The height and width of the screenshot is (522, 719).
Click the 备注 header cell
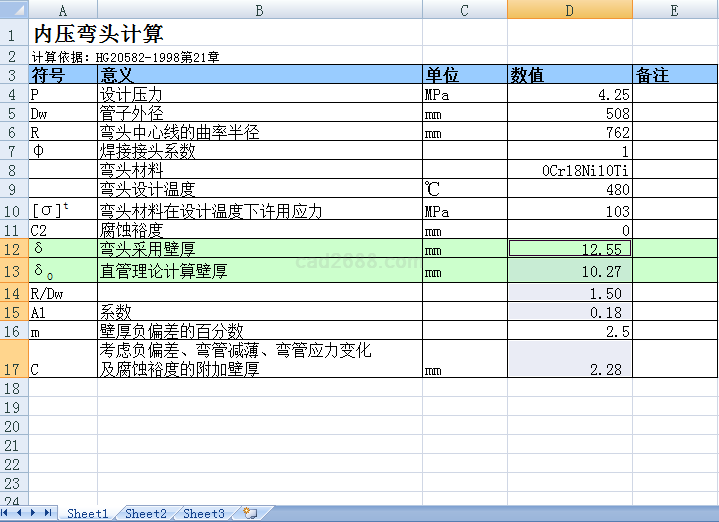click(675, 75)
